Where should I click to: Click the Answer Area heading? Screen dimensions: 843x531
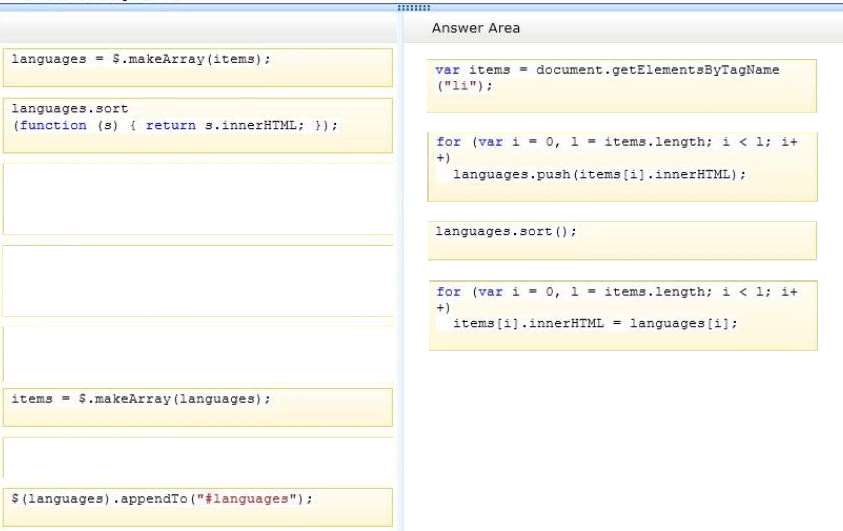click(476, 28)
